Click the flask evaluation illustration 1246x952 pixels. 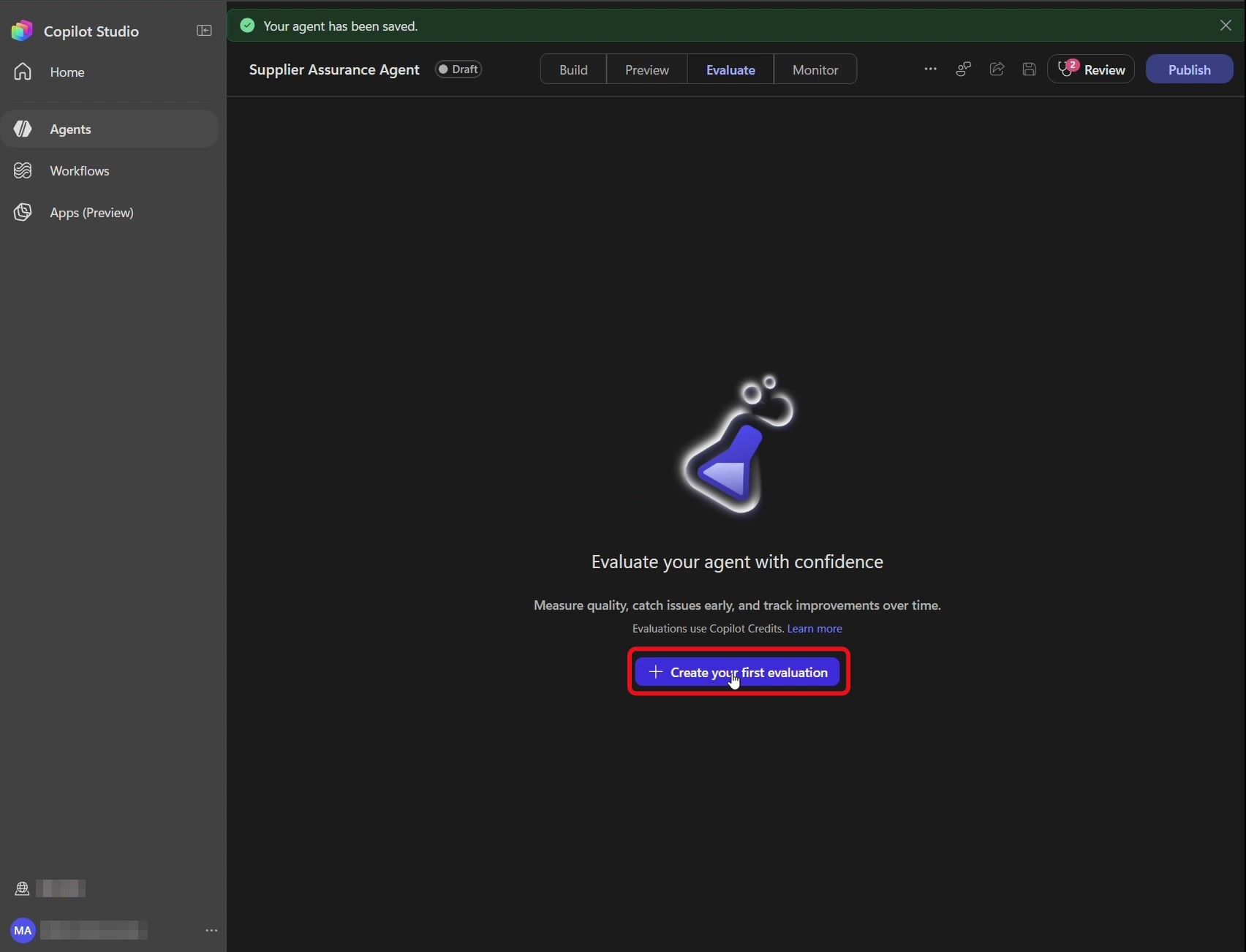tap(738, 446)
